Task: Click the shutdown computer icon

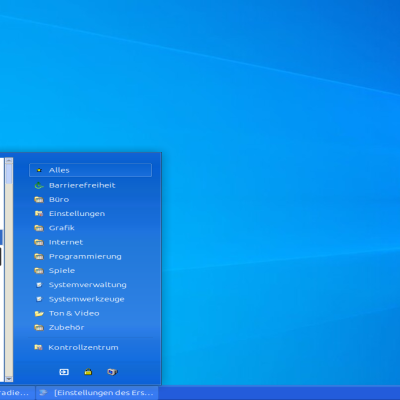Action: (112, 372)
